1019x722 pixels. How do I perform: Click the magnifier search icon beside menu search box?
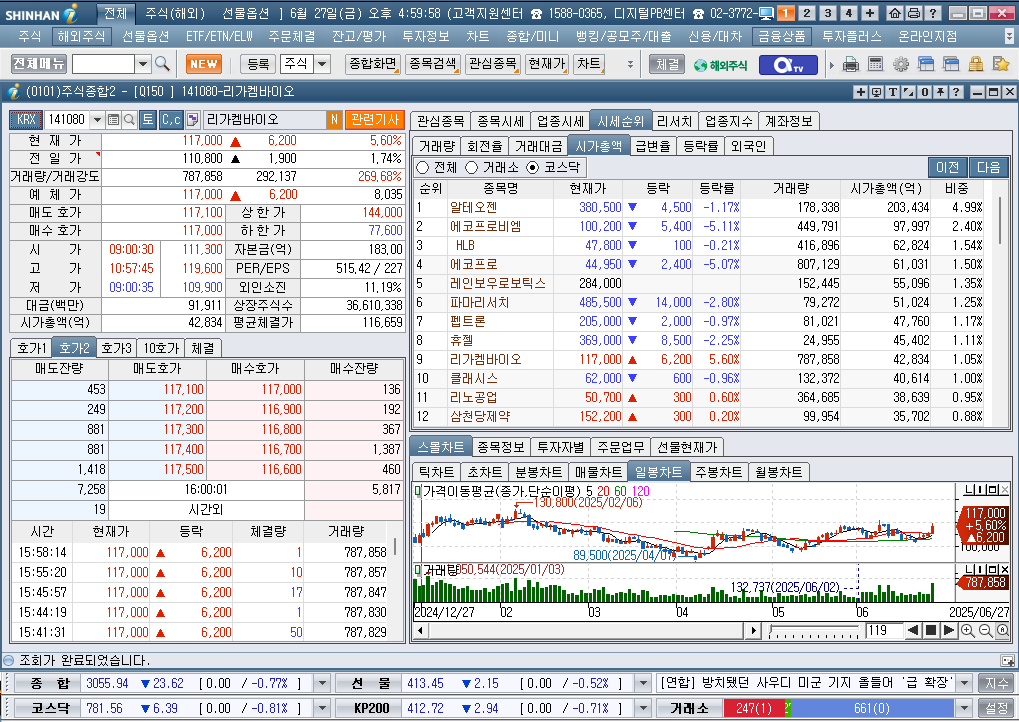pos(162,64)
